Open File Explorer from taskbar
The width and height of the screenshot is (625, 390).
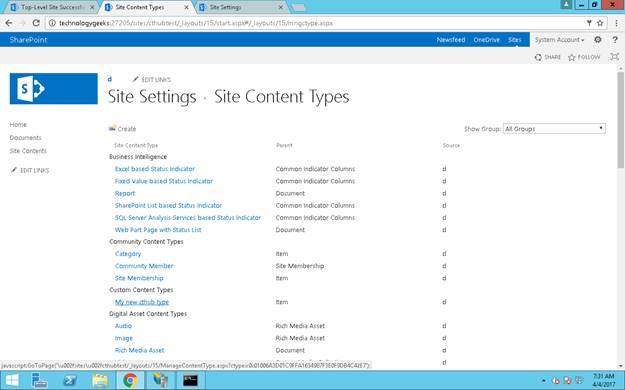(x=100, y=380)
